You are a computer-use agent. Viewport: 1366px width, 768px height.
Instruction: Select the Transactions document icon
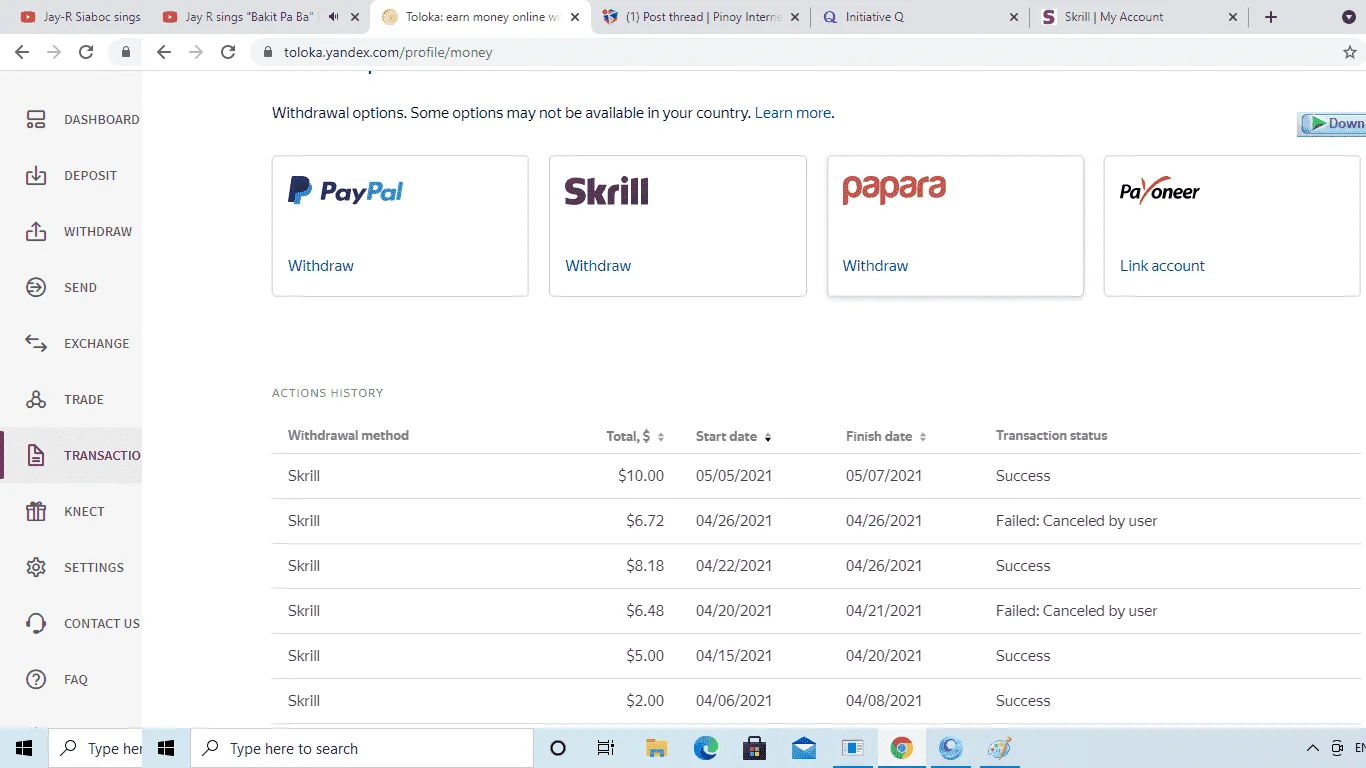36,456
